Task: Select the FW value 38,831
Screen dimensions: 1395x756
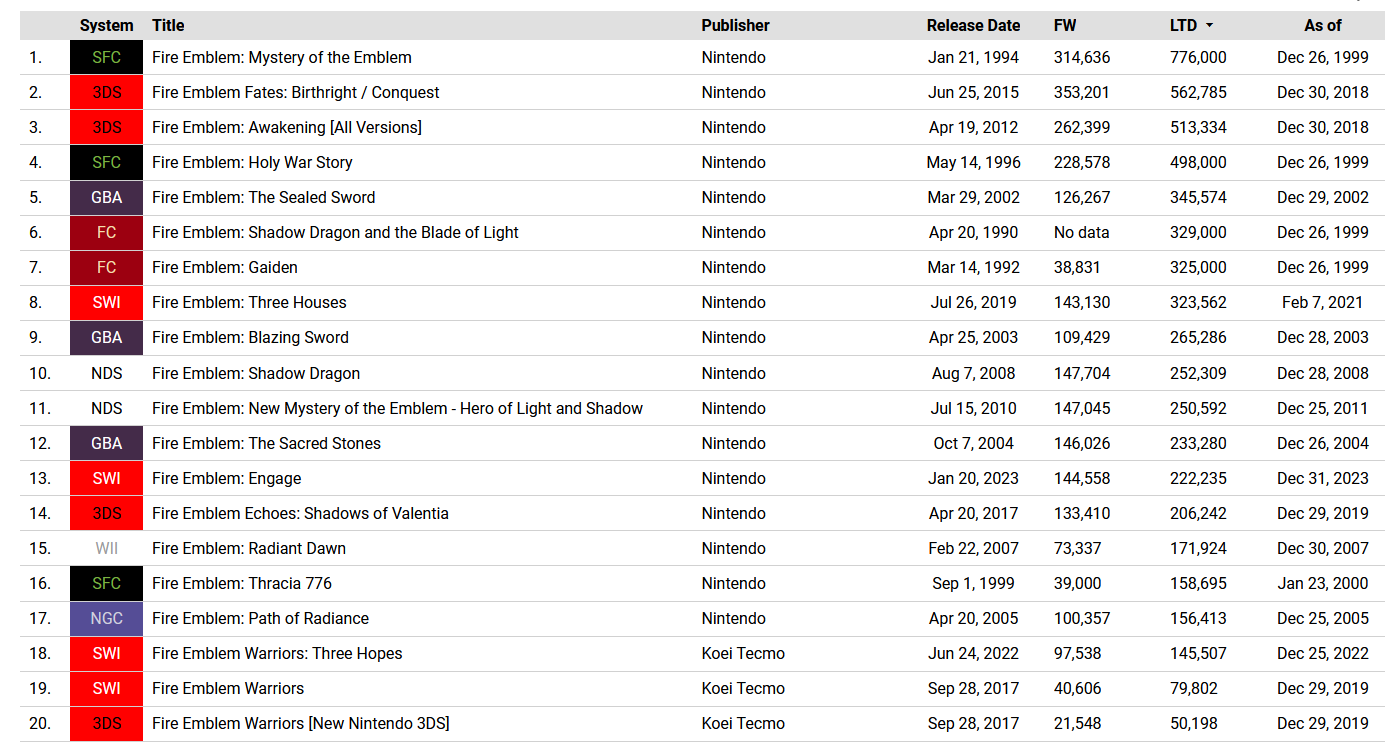Action: (1077, 268)
